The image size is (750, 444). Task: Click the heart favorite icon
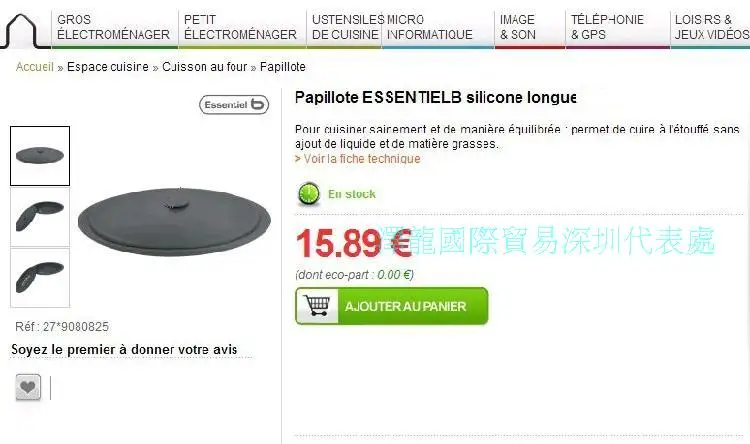click(x=28, y=387)
